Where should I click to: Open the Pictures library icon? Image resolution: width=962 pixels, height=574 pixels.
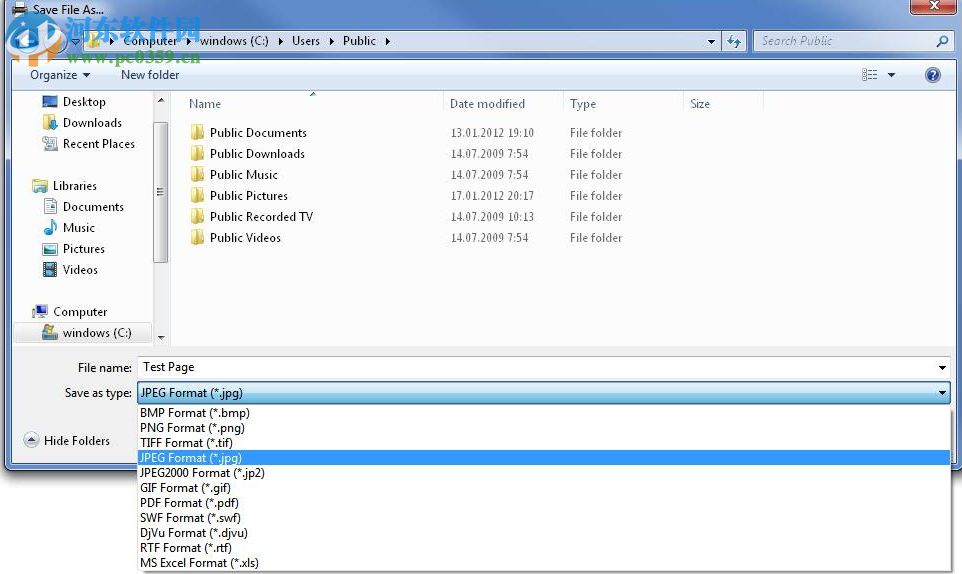point(50,249)
